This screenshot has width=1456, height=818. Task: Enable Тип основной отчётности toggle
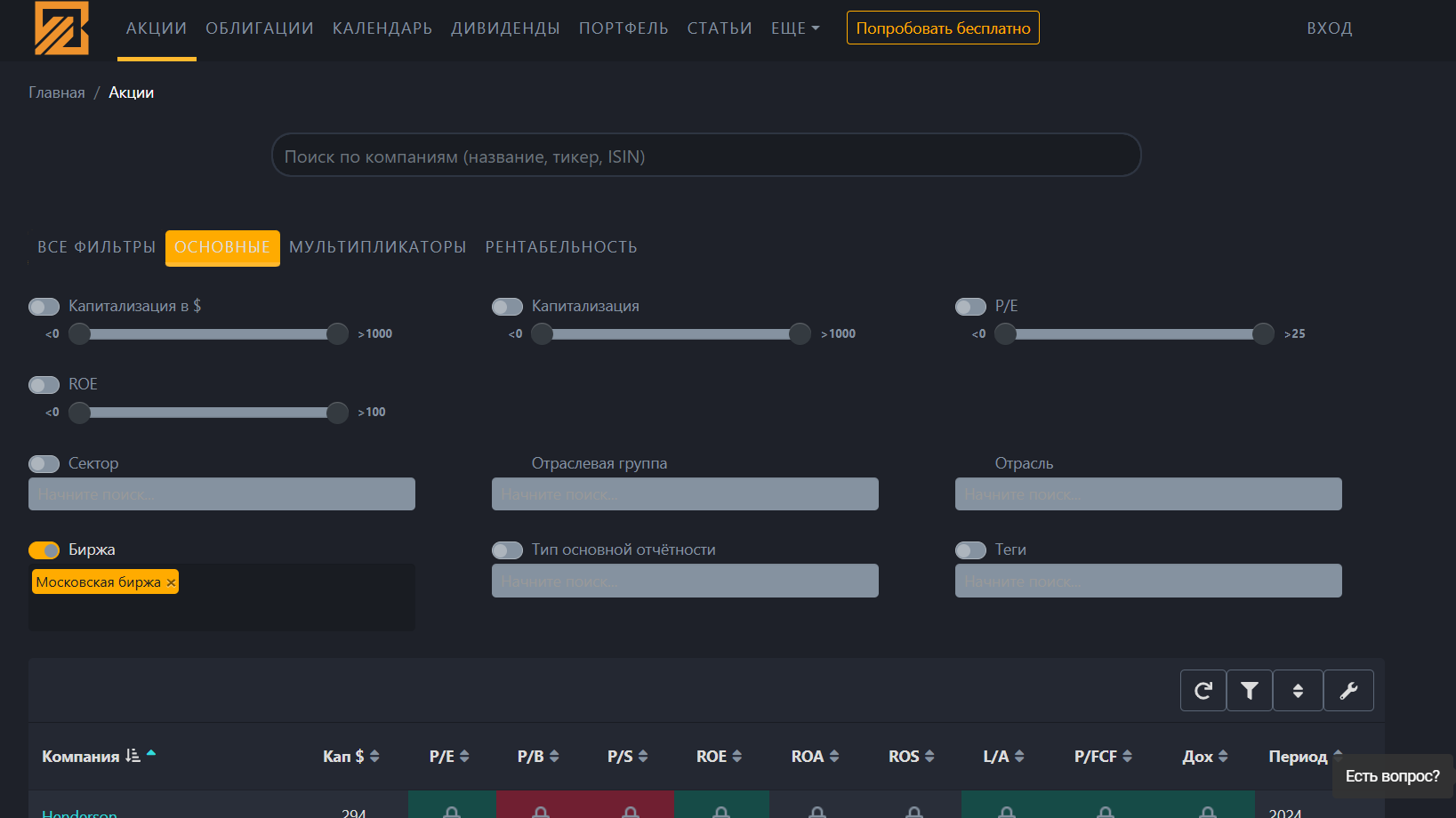[x=507, y=550]
